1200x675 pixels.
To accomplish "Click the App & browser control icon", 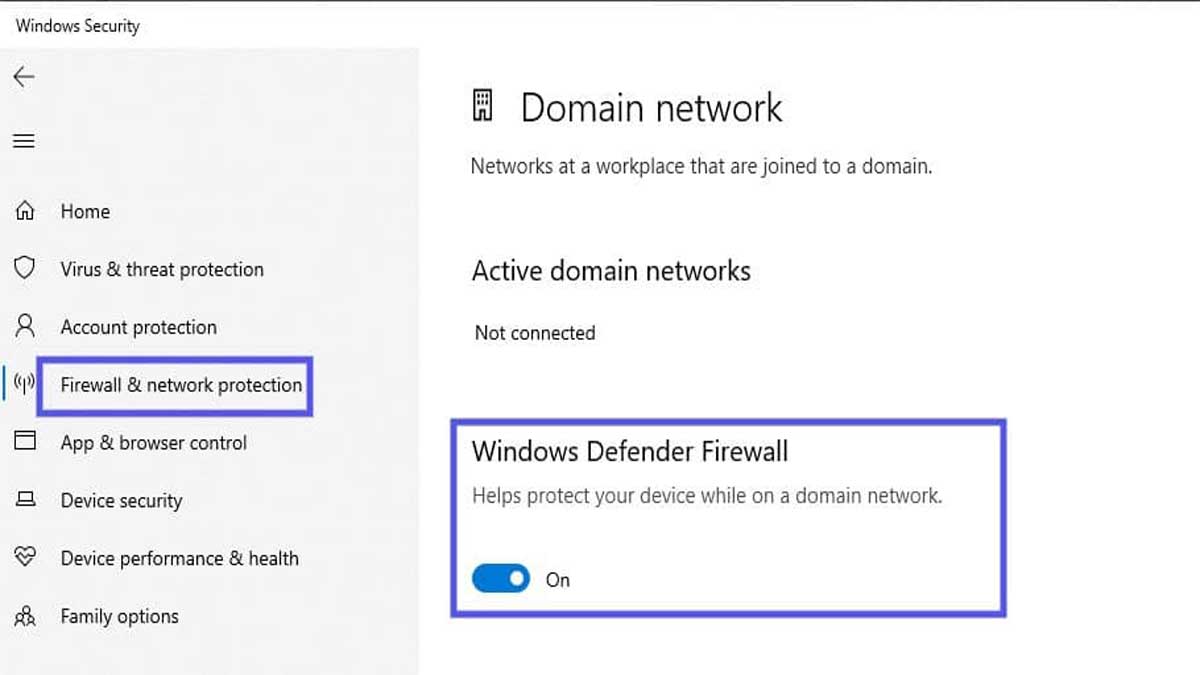I will pyautogui.click(x=22, y=443).
